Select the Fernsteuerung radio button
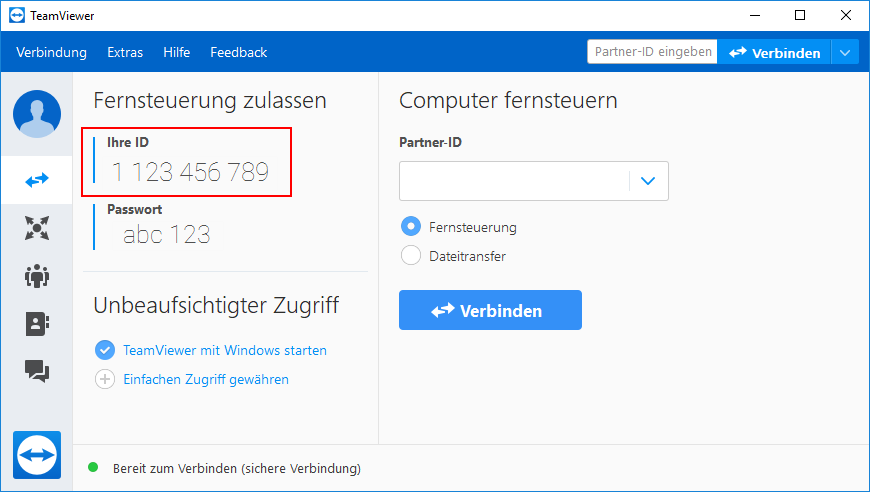The width and height of the screenshot is (870, 492). click(411, 227)
